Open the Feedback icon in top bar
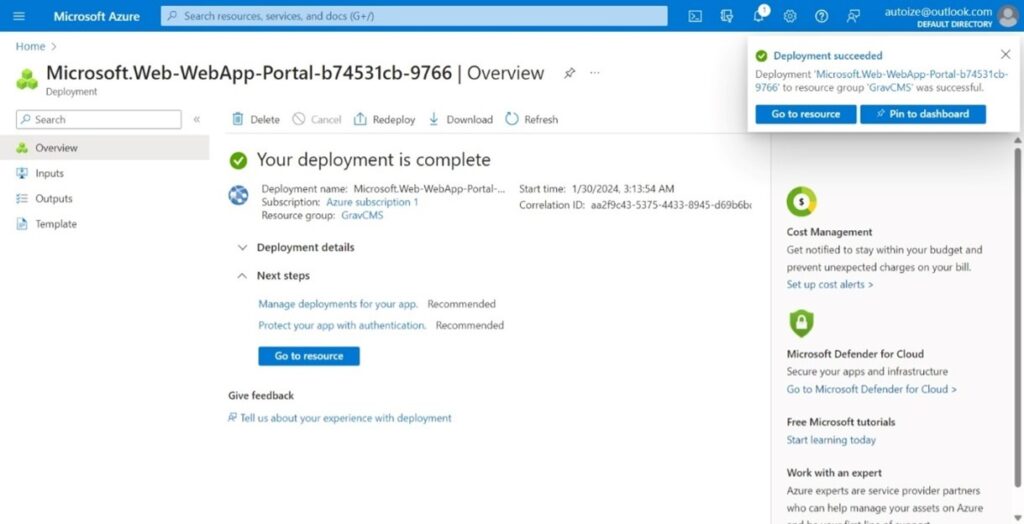The height and width of the screenshot is (524, 1024). [853, 16]
